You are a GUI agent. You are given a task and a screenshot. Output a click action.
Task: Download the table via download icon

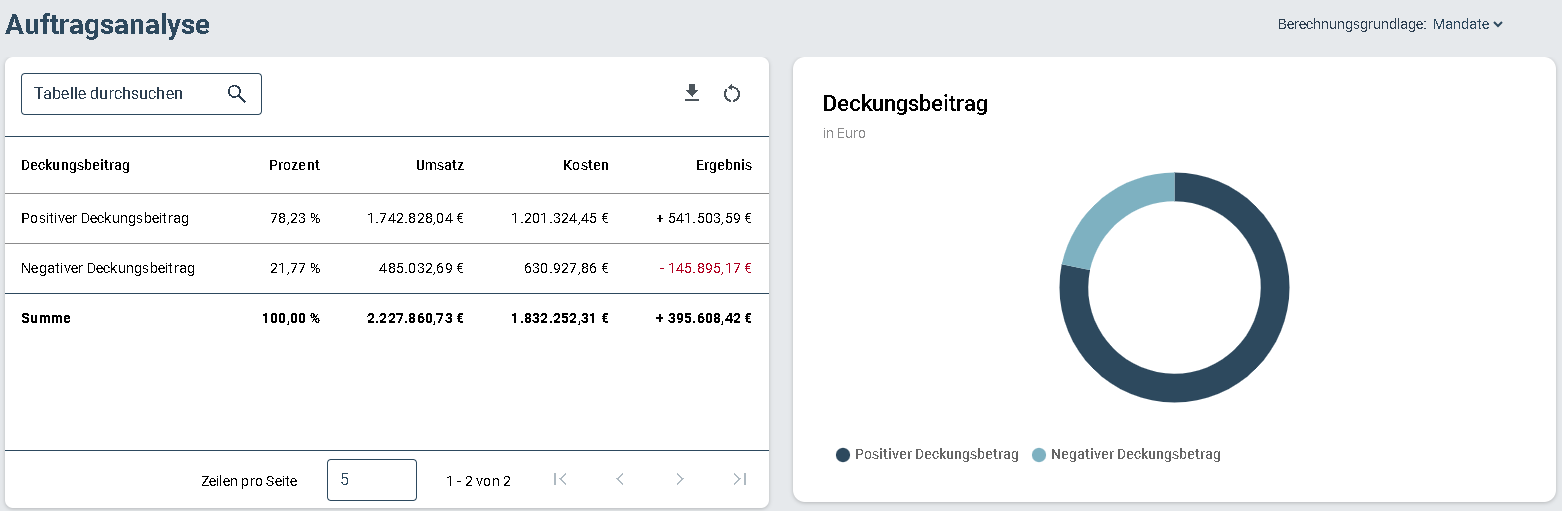[x=691, y=93]
